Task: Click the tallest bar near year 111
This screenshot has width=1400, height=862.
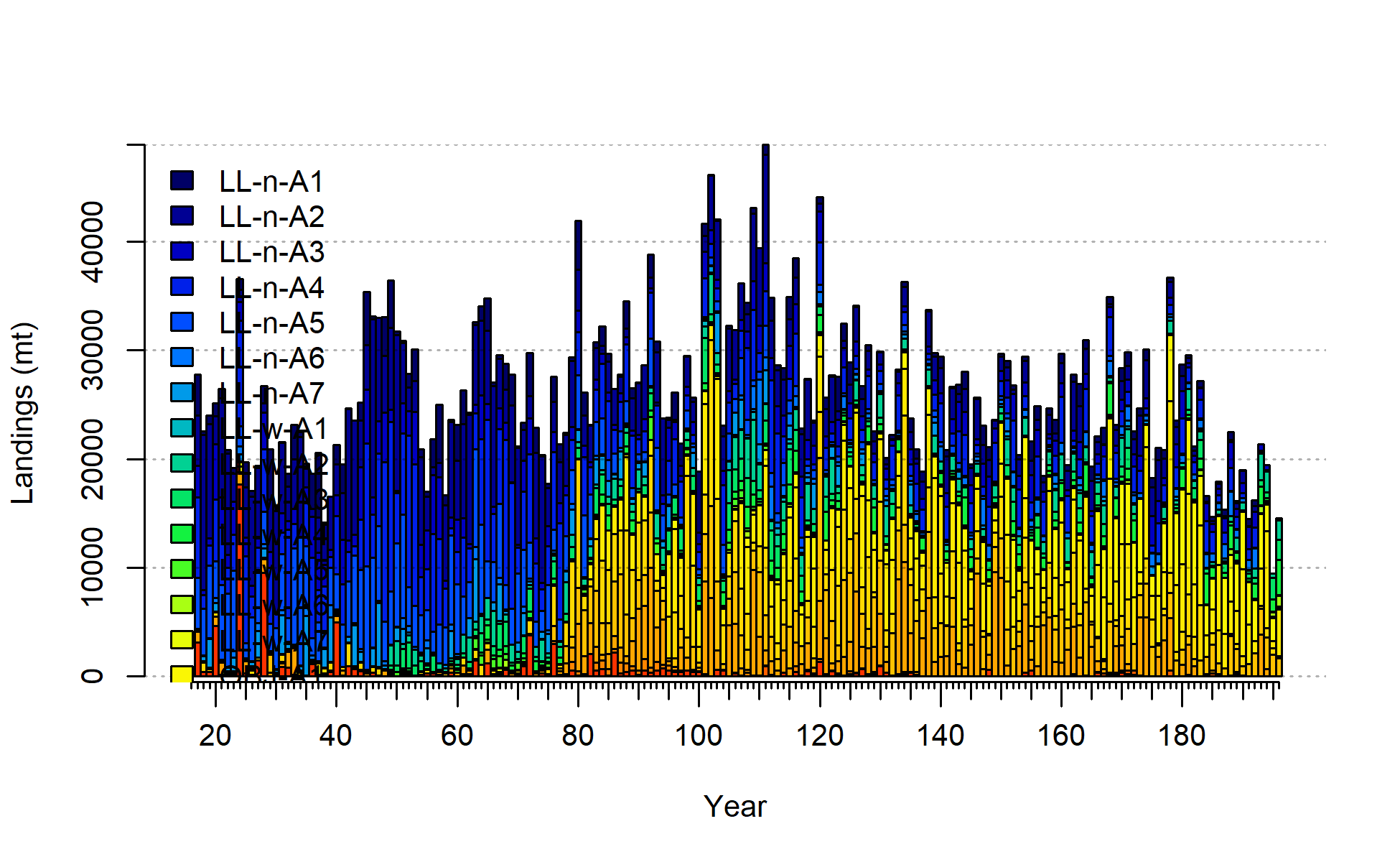Action: (x=765, y=410)
